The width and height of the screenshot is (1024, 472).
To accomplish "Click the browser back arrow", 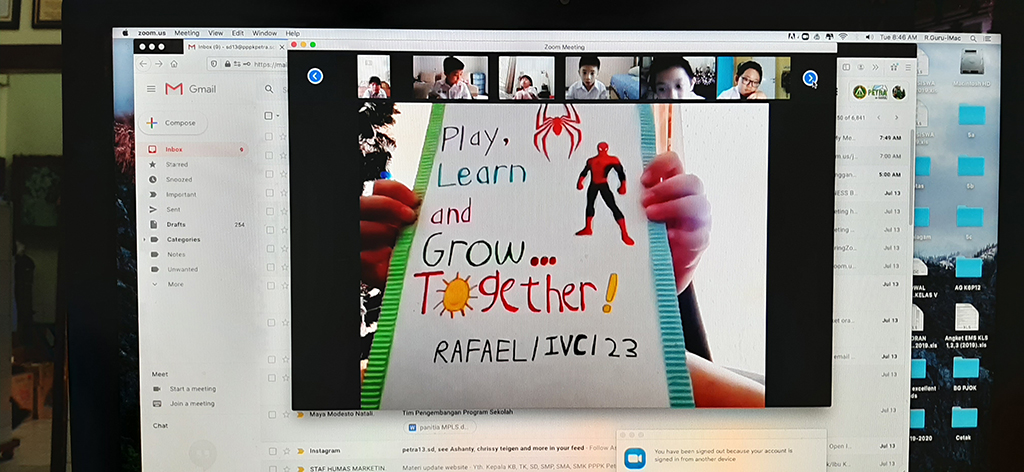I will tap(144, 64).
